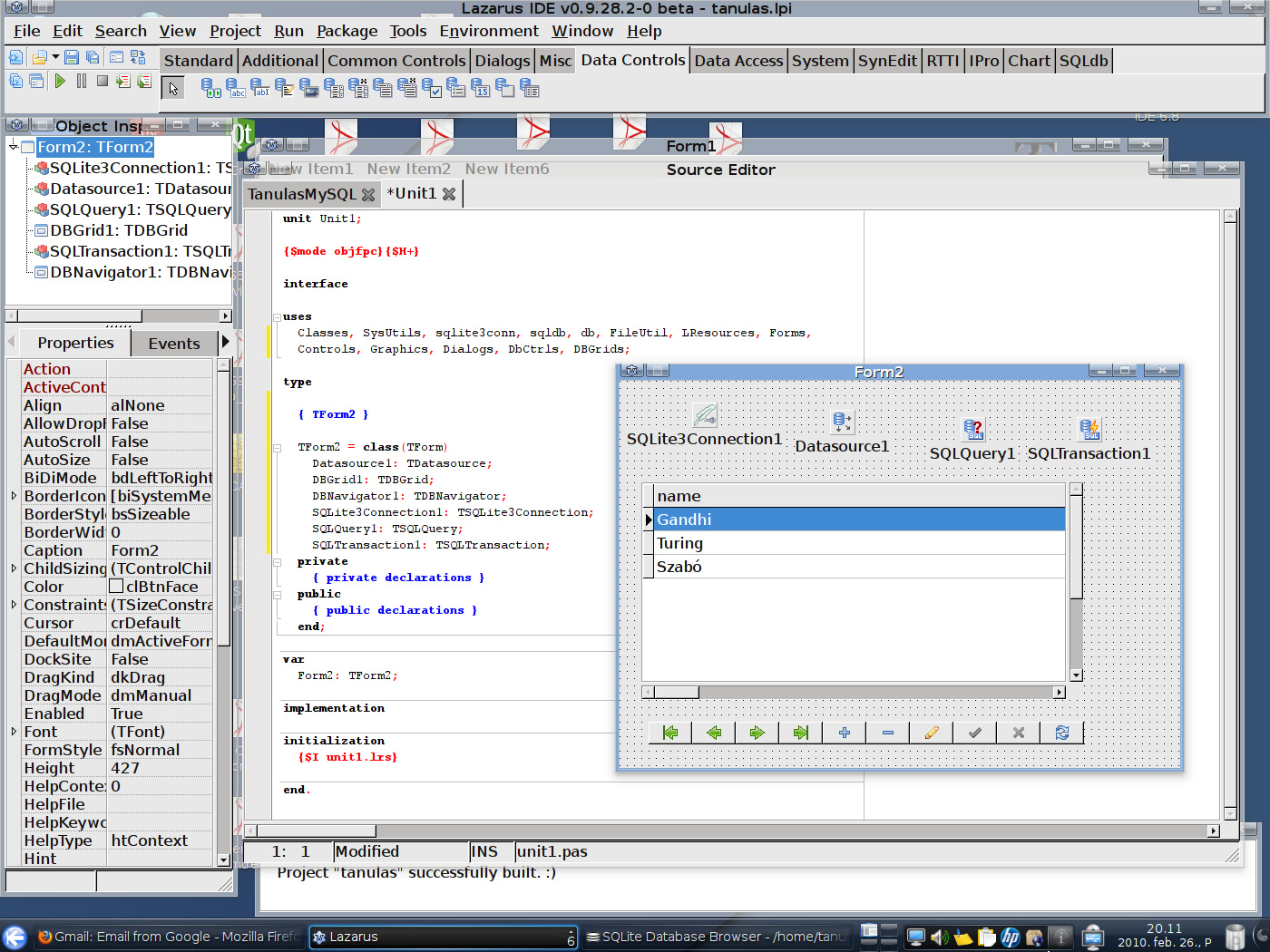Image resolution: width=1270 pixels, height=952 pixels.
Task: Click the name column header in DBGrid
Action: click(859, 496)
